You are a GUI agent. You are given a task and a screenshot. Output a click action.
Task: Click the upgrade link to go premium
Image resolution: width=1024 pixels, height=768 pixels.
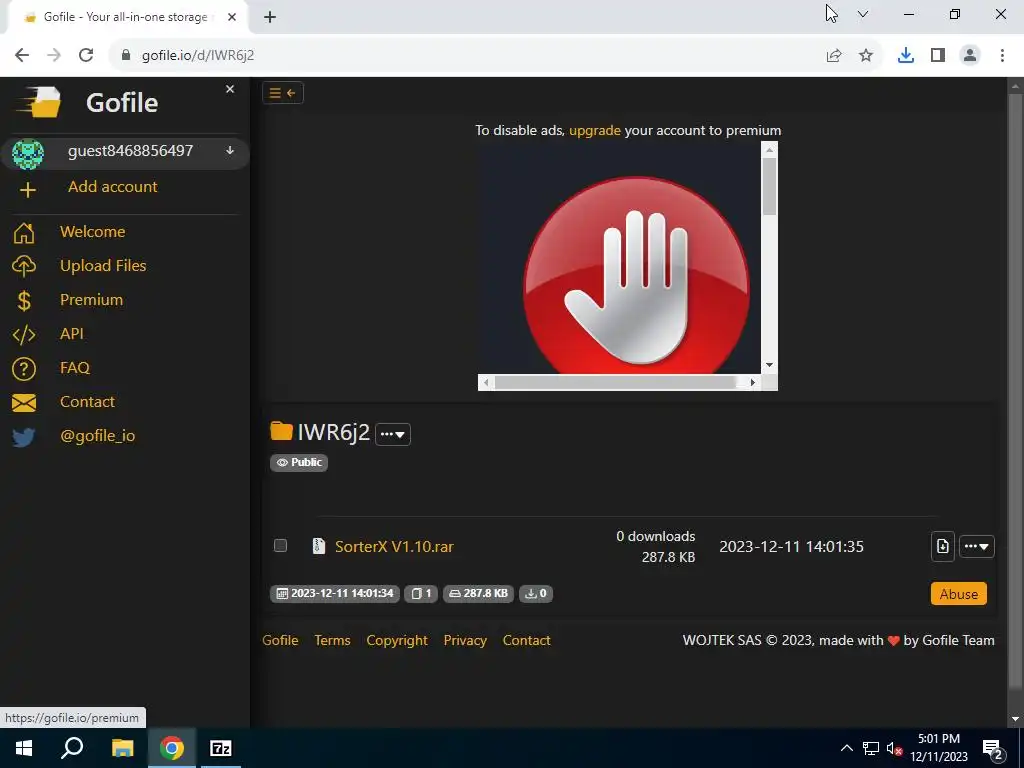594,130
